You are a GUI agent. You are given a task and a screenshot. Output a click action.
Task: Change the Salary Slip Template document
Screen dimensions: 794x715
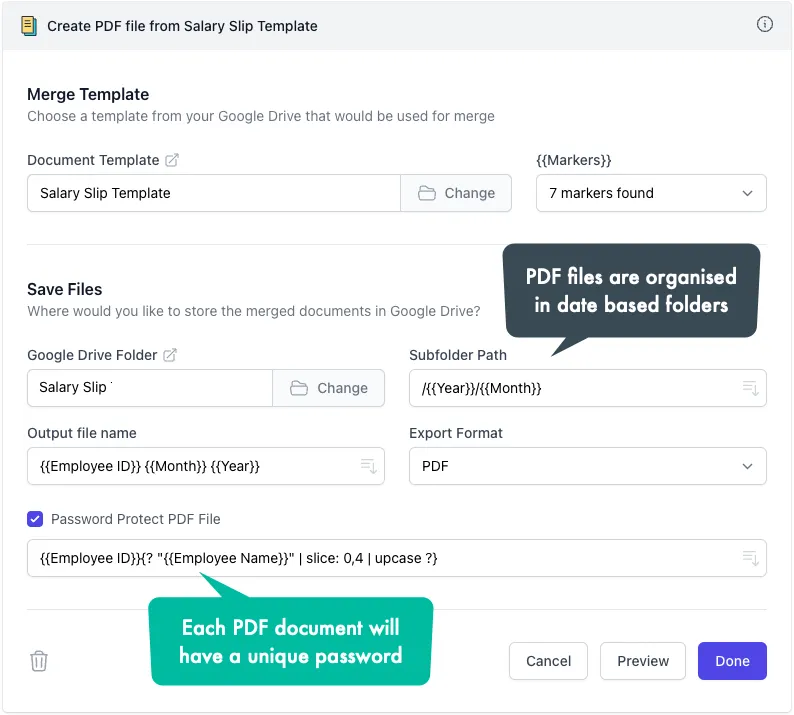(456, 193)
